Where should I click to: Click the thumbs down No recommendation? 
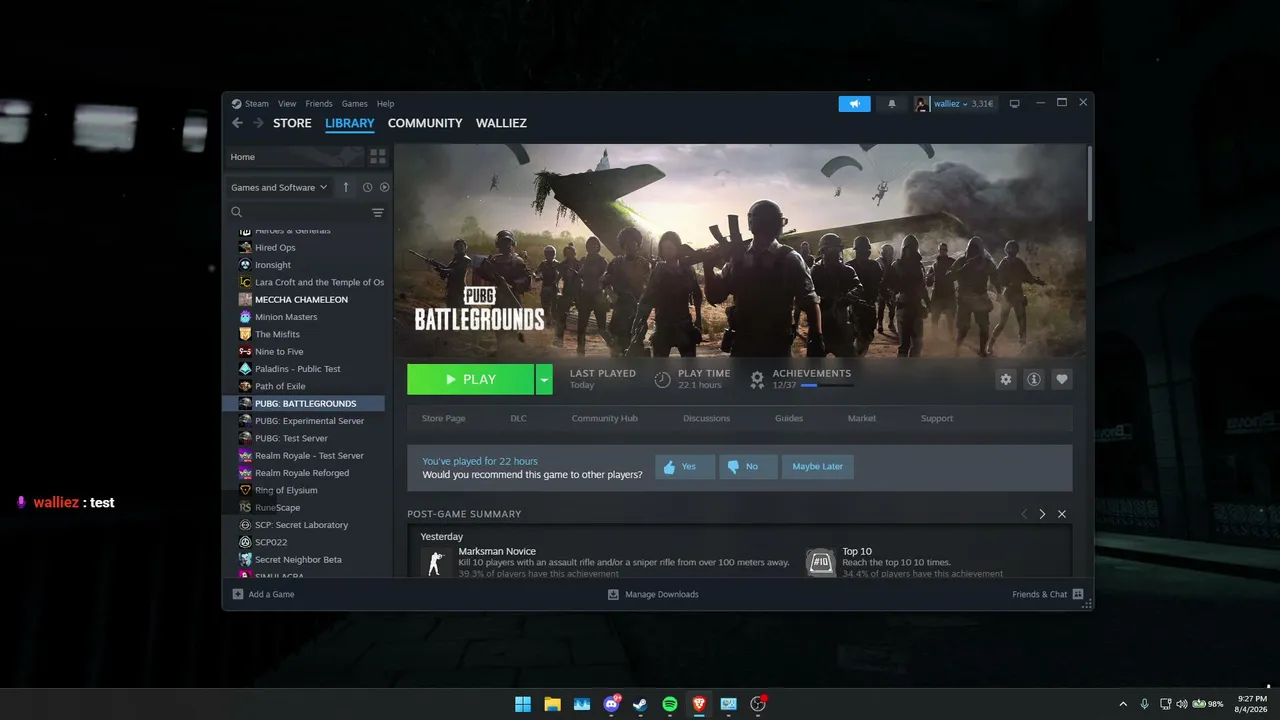pyautogui.click(x=748, y=467)
